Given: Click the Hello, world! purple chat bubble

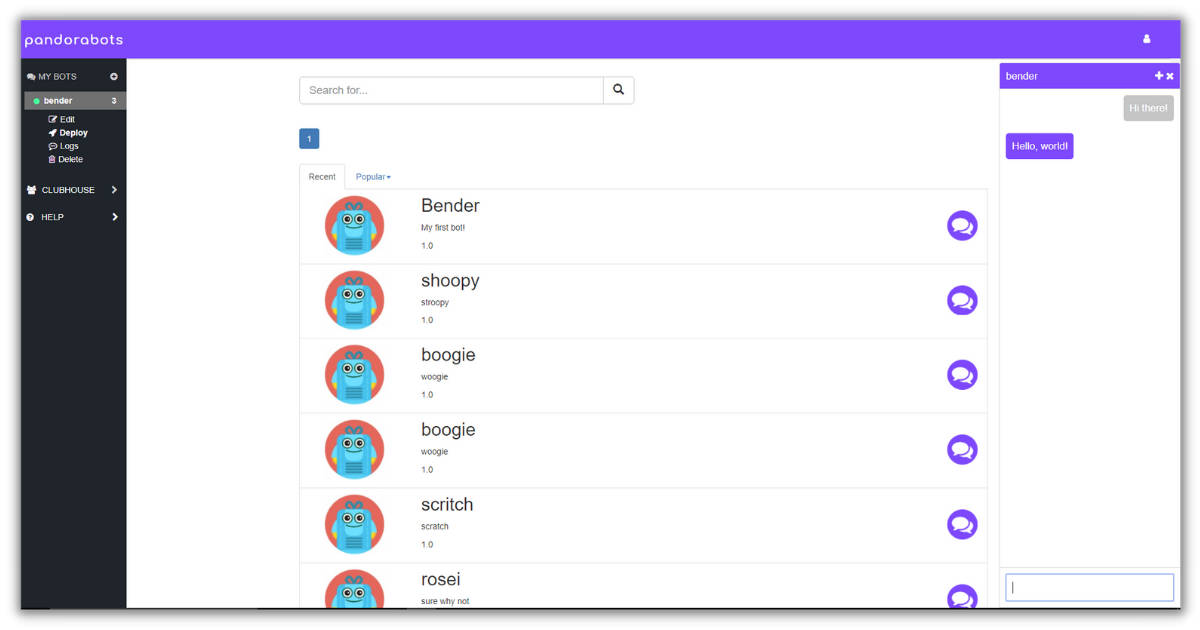Looking at the screenshot, I should tap(1039, 146).
